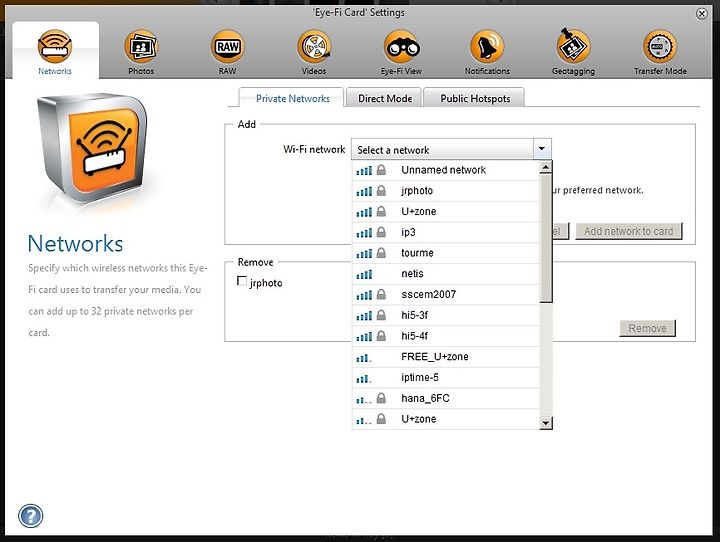Click lock icon beside hana_6FC
Screen dimensions: 720x542
pyautogui.click(x=381, y=398)
